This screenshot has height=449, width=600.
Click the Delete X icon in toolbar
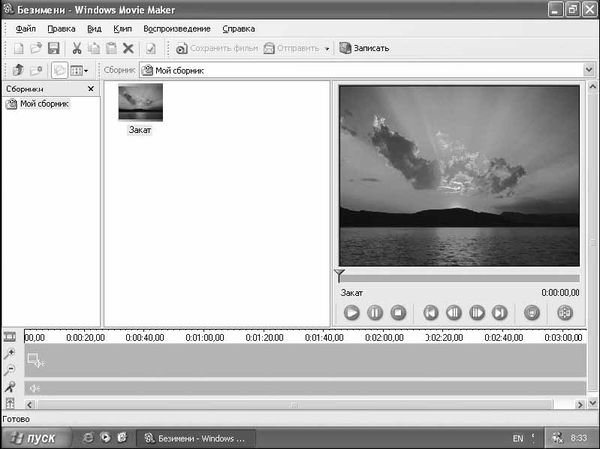pyautogui.click(x=128, y=48)
